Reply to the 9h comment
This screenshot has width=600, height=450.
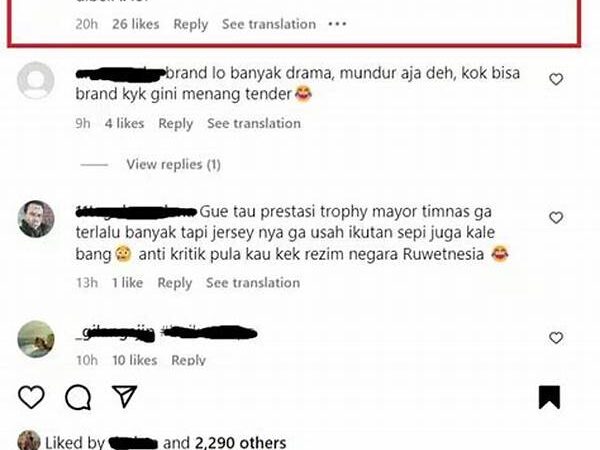point(176,124)
